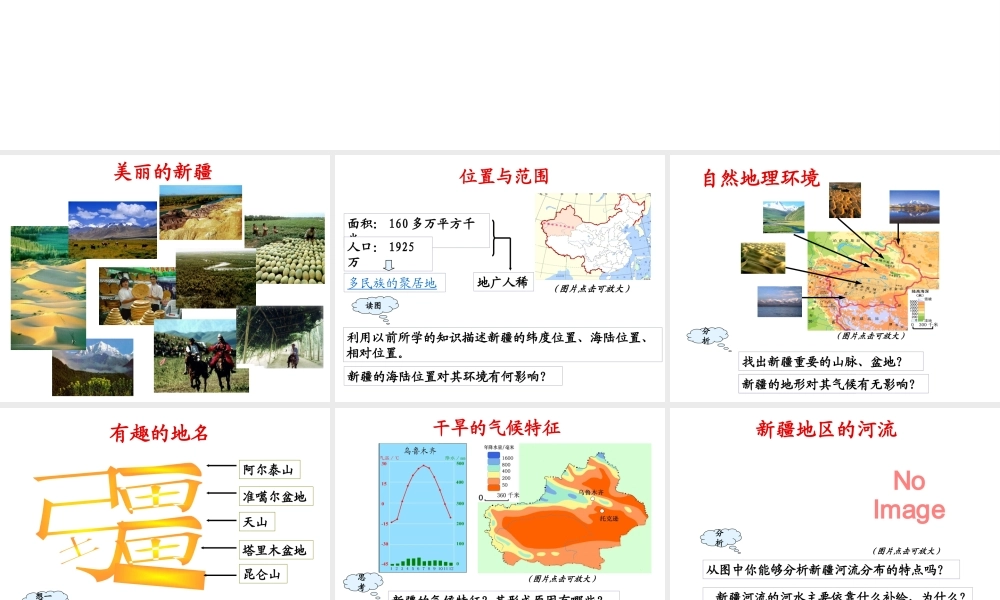The width and height of the screenshot is (1000, 600).
Task: Click (图片点击可放大) under the precipitation map
Action: 562,578
